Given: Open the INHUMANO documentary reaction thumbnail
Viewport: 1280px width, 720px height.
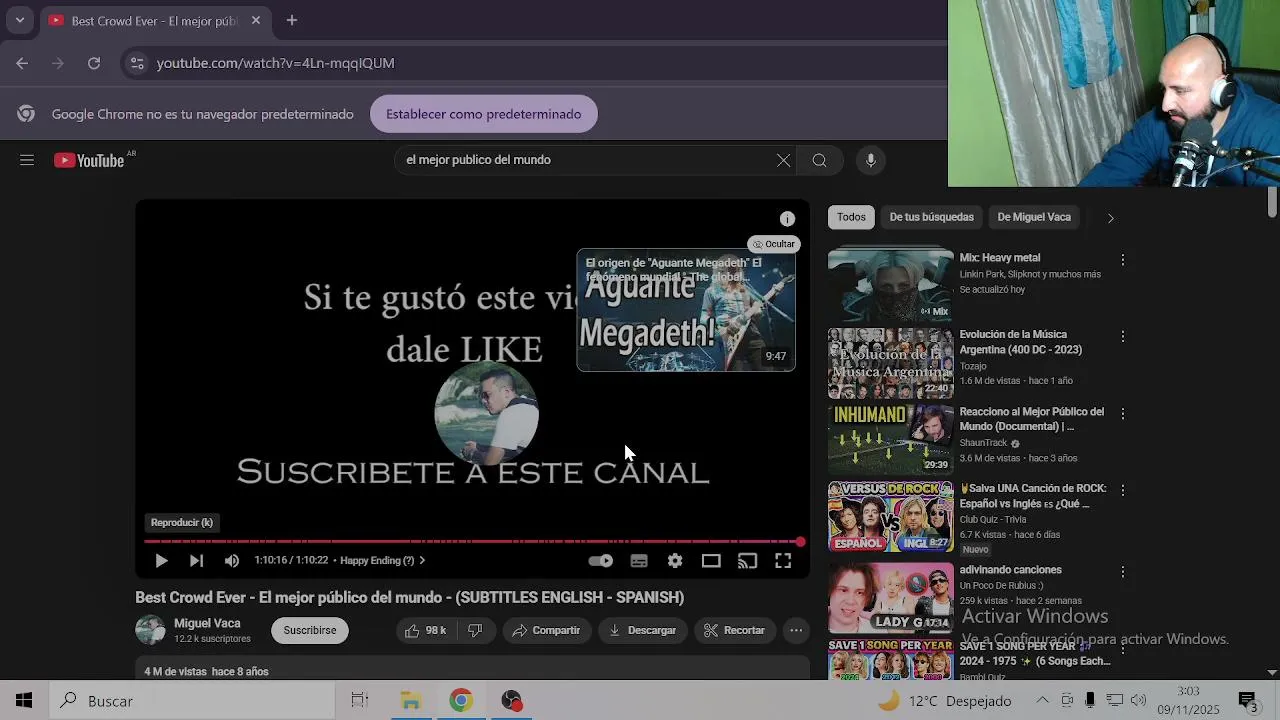Looking at the screenshot, I should point(891,439).
